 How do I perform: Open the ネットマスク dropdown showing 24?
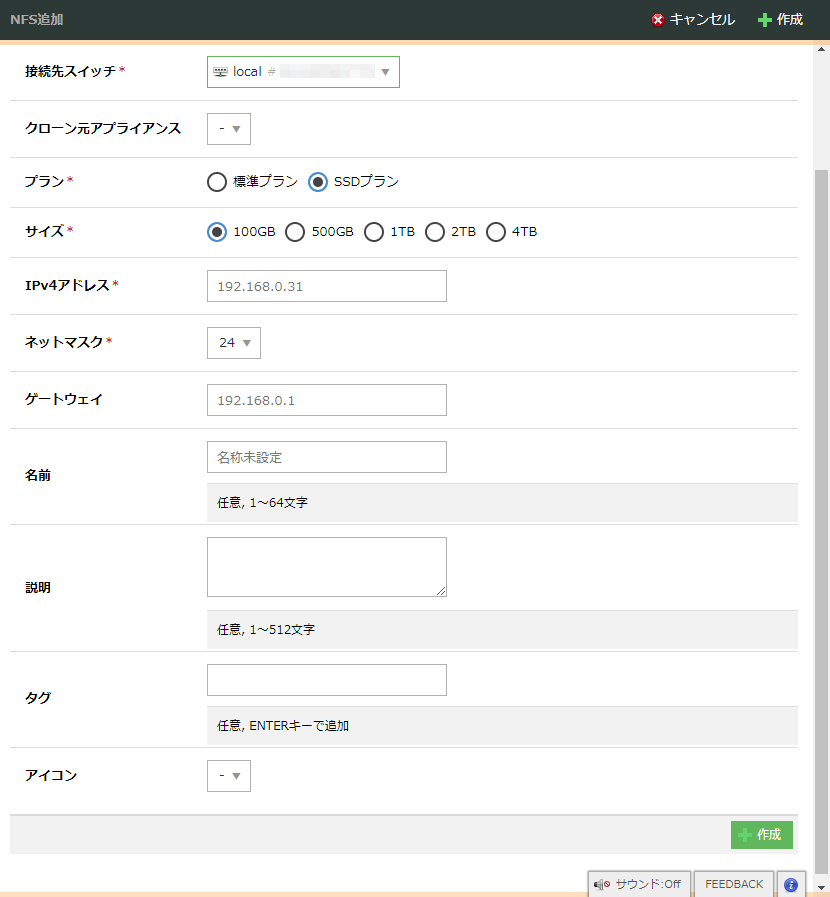(x=234, y=343)
